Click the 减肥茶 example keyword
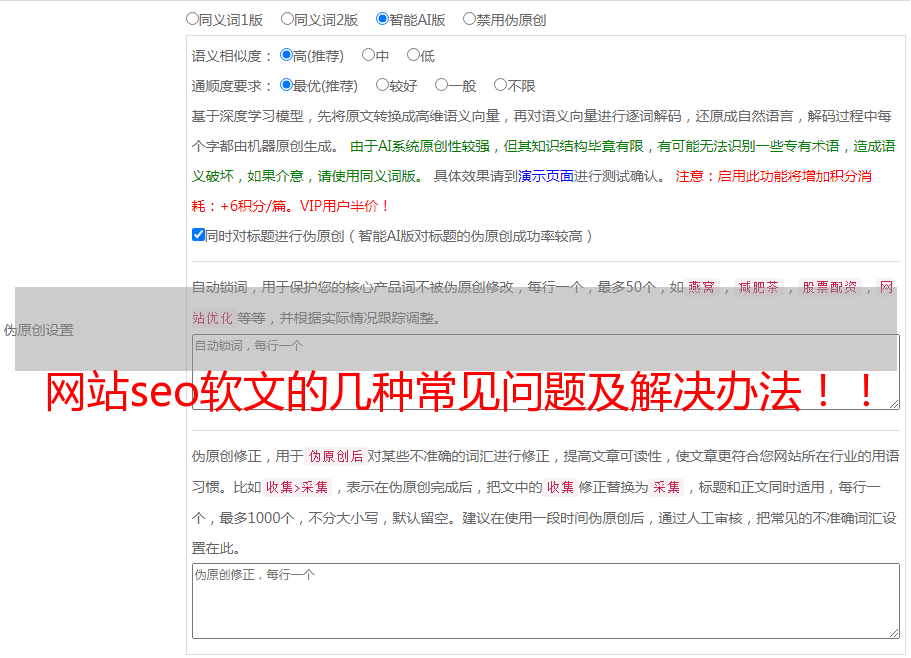911x658 pixels. [x=758, y=287]
